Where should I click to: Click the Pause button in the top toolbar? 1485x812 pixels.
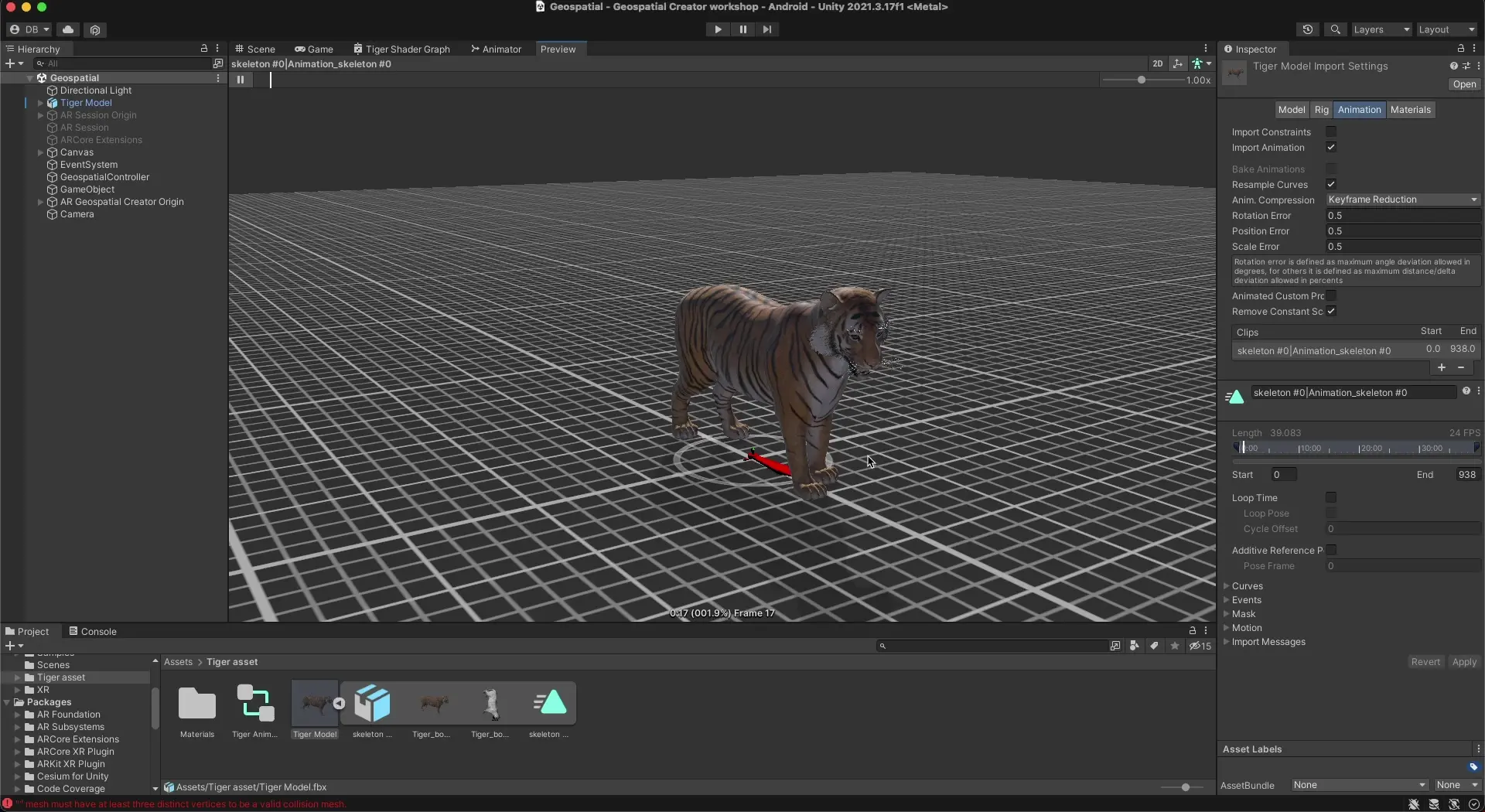[742, 29]
